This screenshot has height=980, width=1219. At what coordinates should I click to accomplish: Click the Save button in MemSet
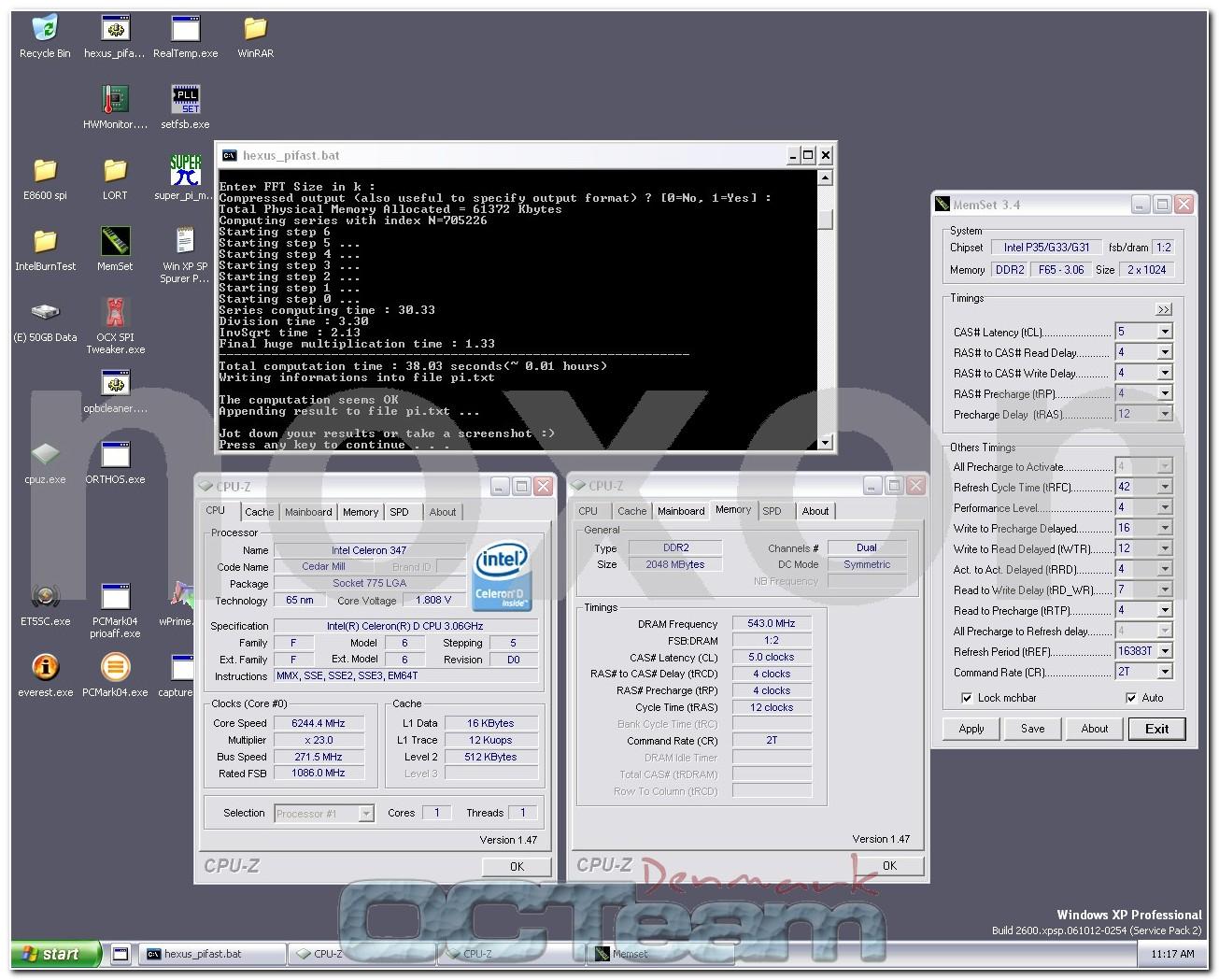click(1033, 729)
